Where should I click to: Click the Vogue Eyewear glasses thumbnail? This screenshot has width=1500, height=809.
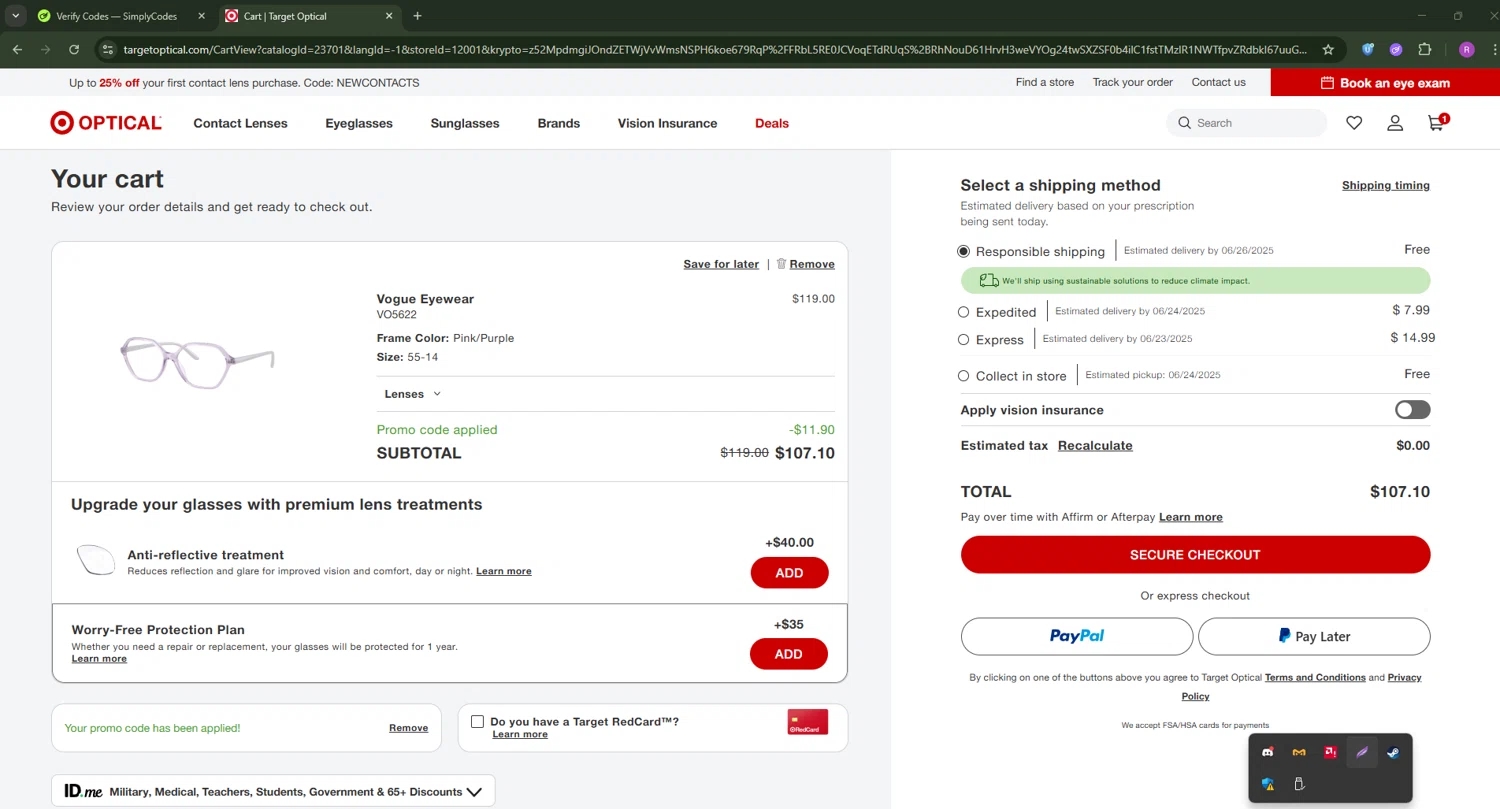click(x=197, y=361)
